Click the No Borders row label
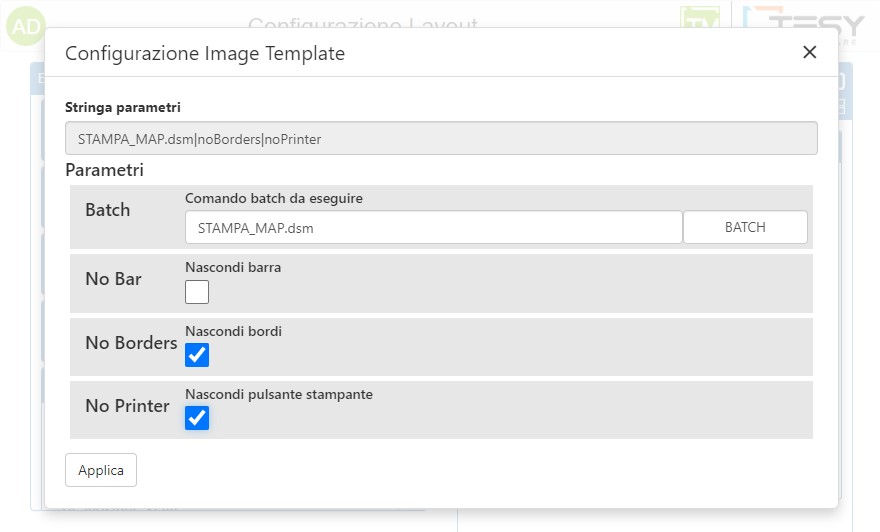 coord(131,343)
